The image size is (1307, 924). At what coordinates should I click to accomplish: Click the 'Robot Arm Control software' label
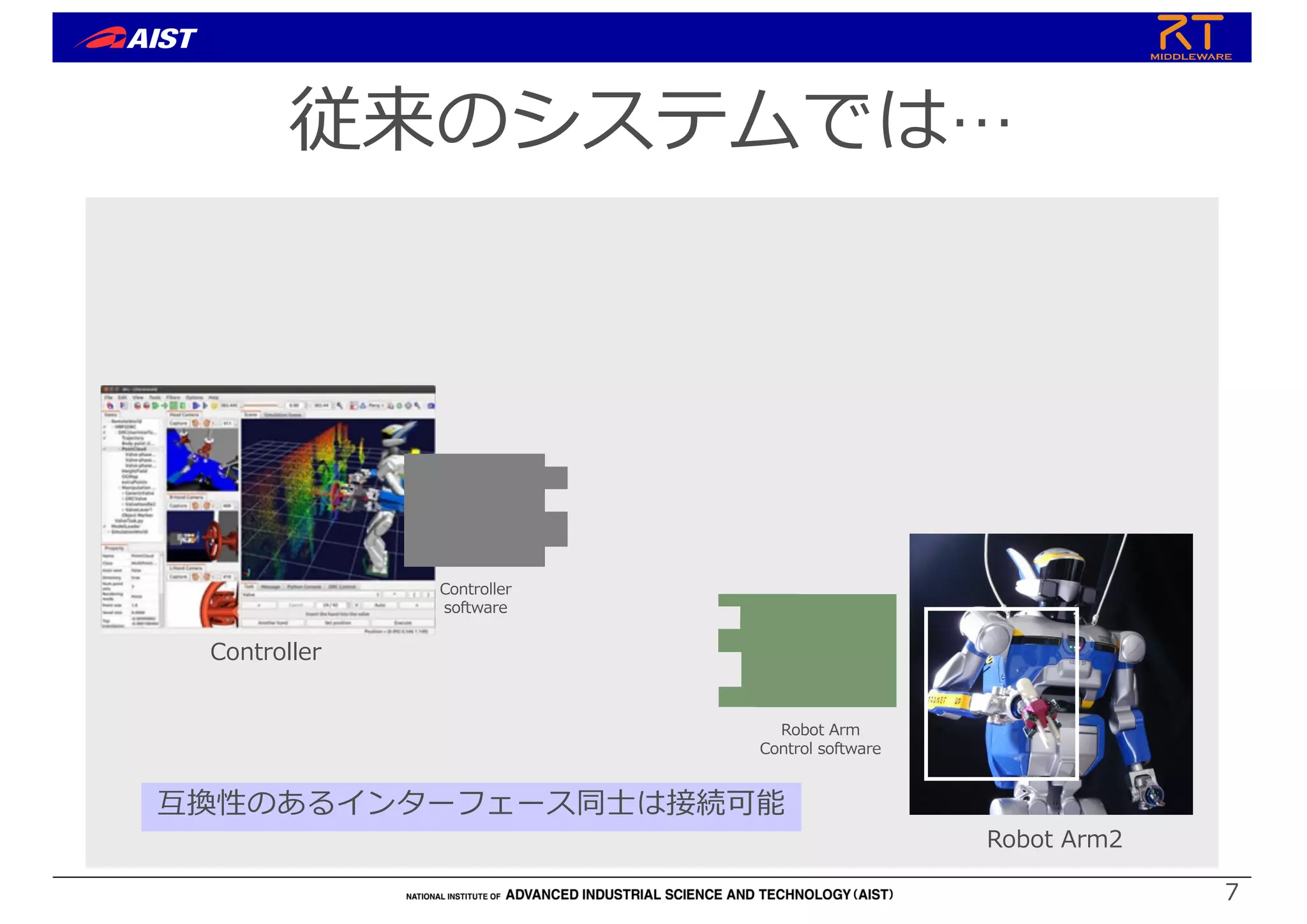coord(820,739)
